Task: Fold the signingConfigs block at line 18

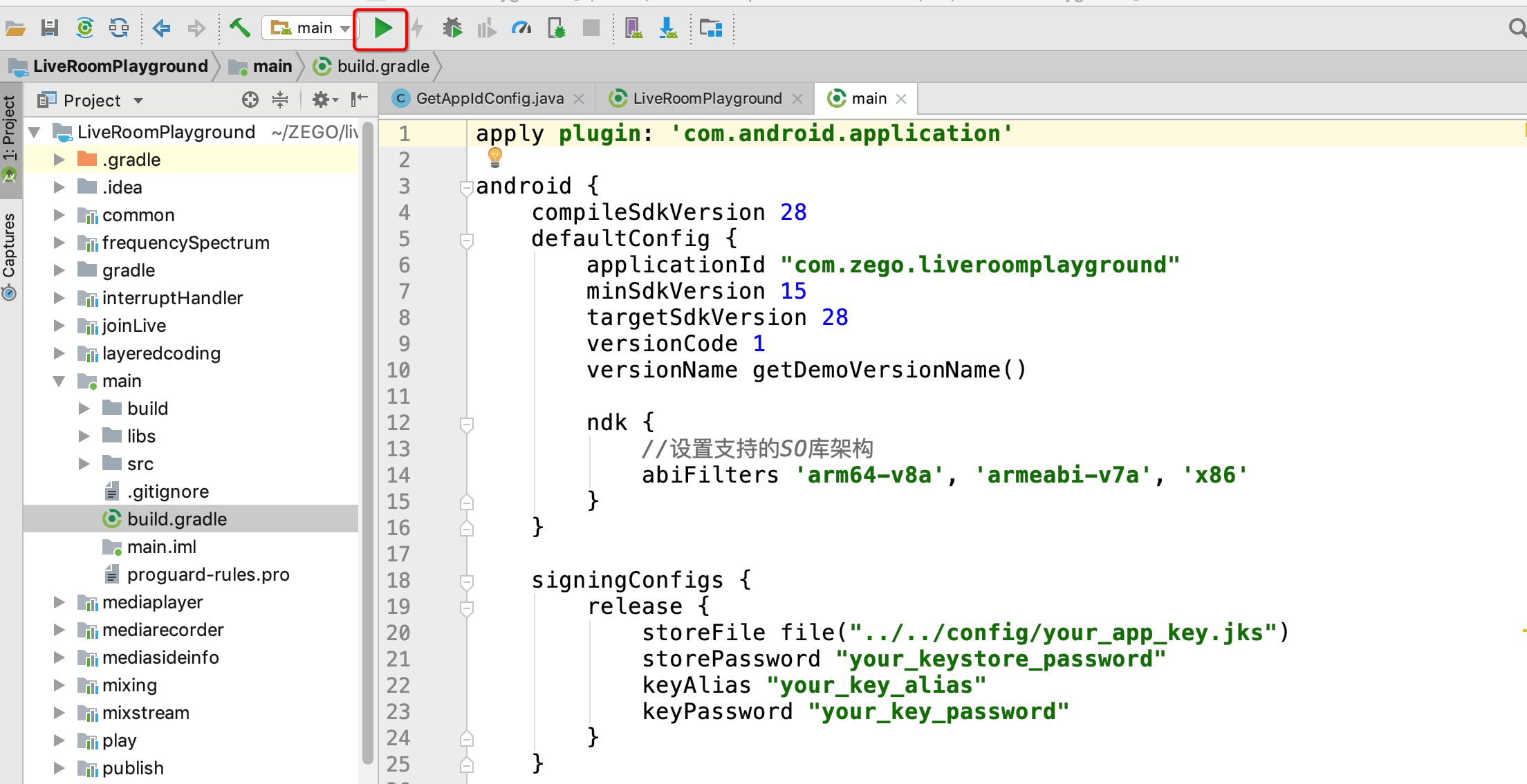Action: (467, 581)
